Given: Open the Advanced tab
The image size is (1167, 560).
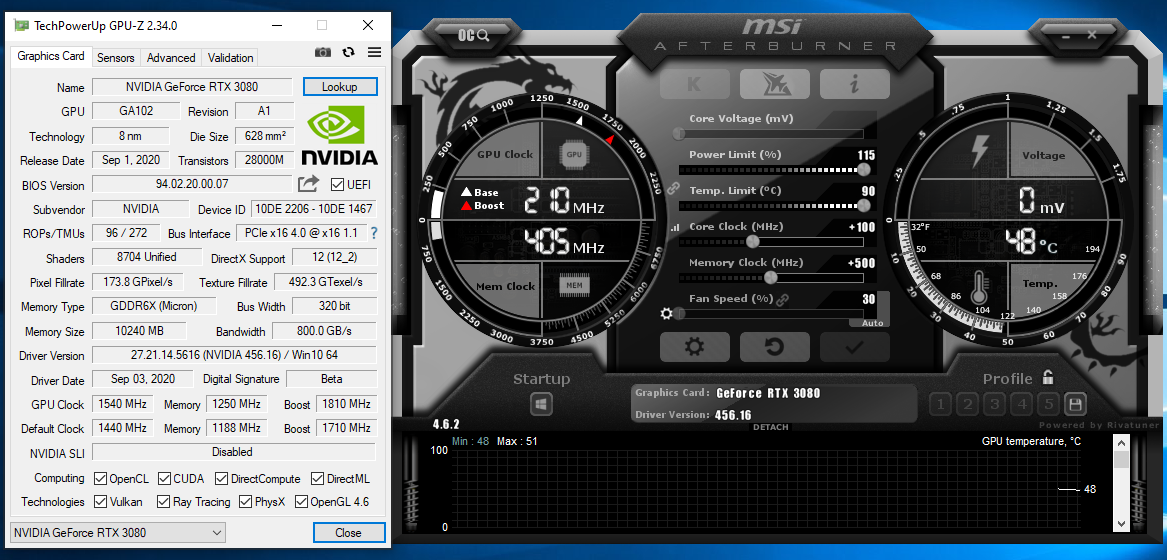Looking at the screenshot, I should (x=171, y=57).
